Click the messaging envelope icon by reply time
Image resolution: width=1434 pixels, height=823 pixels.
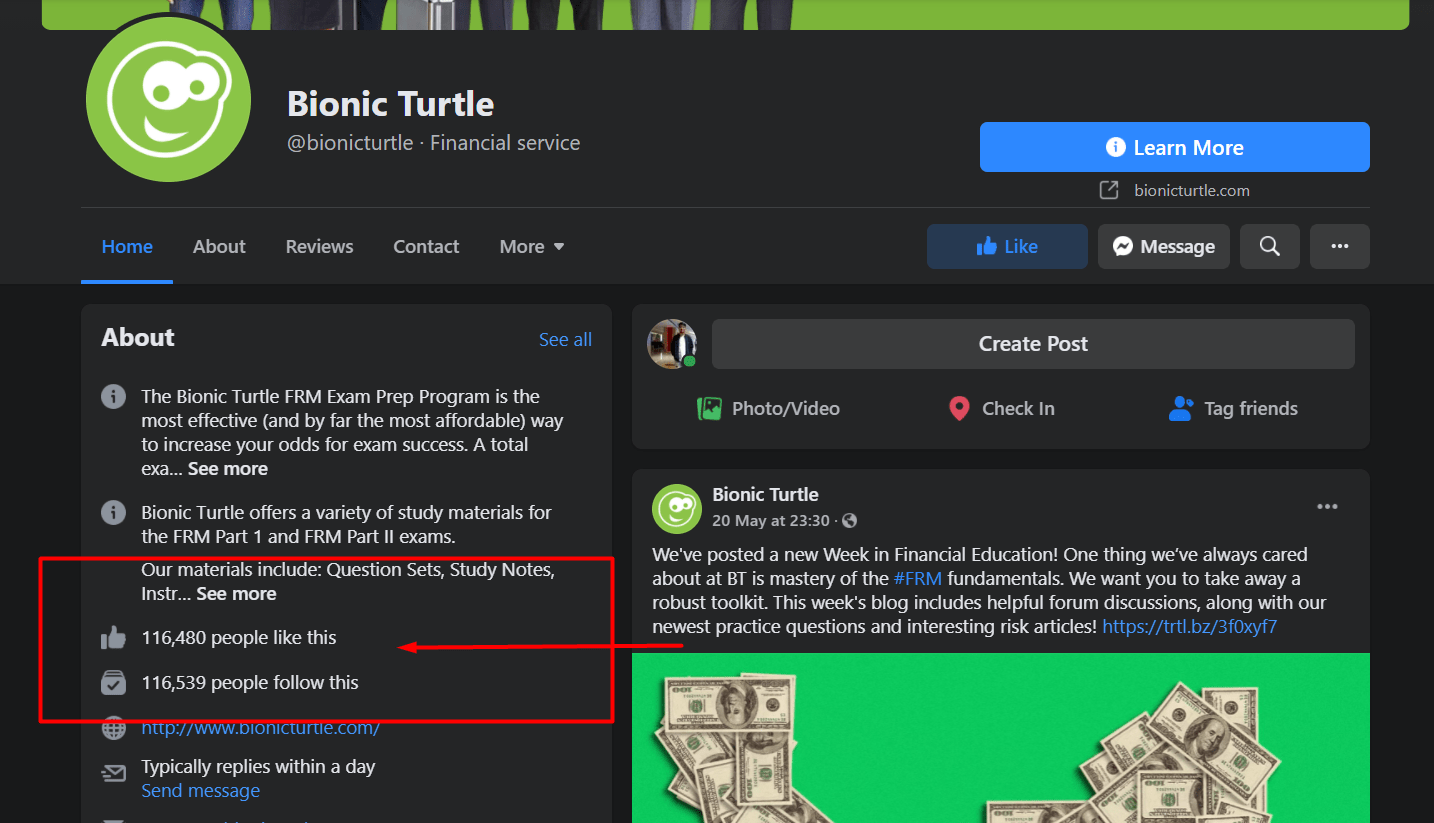114,773
